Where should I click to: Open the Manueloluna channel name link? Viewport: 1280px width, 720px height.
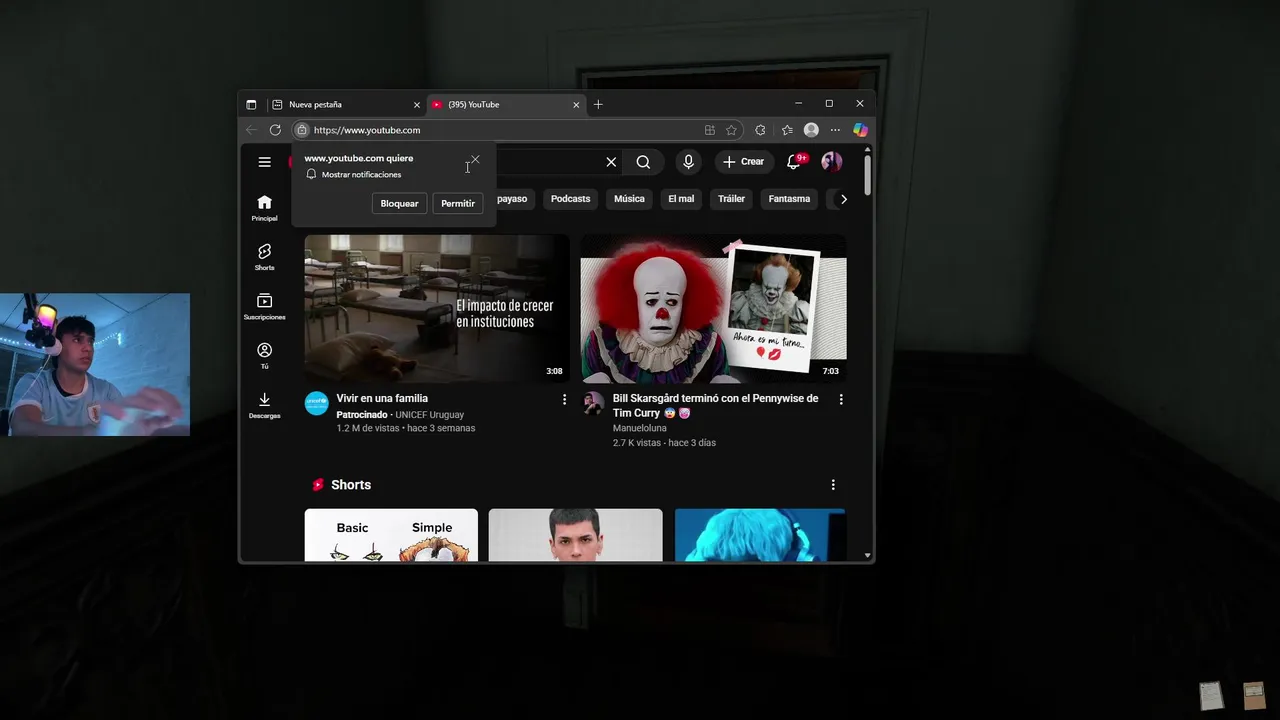[x=640, y=428]
